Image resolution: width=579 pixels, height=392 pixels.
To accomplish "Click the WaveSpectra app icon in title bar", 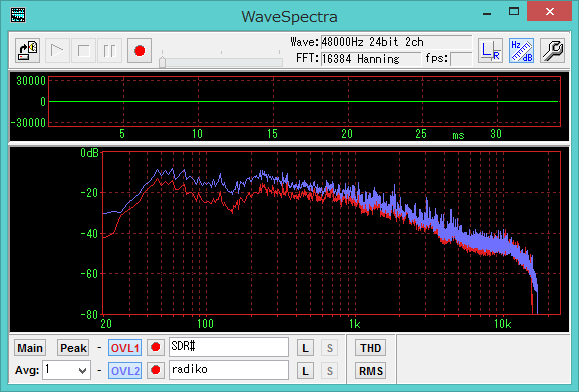I will pyautogui.click(x=18, y=15).
